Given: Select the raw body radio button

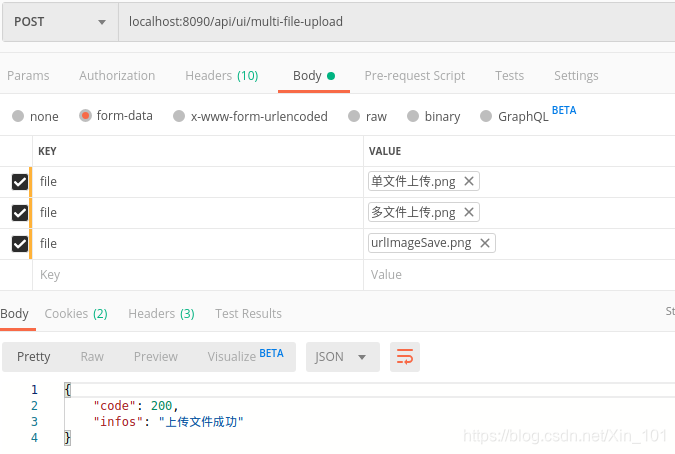Looking at the screenshot, I should pos(354,116).
